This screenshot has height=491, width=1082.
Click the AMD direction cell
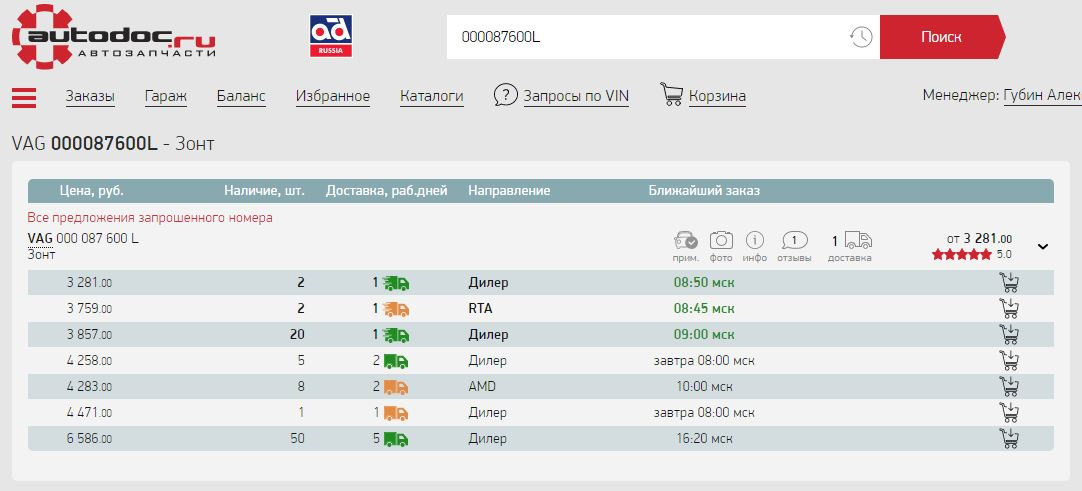[x=482, y=387]
